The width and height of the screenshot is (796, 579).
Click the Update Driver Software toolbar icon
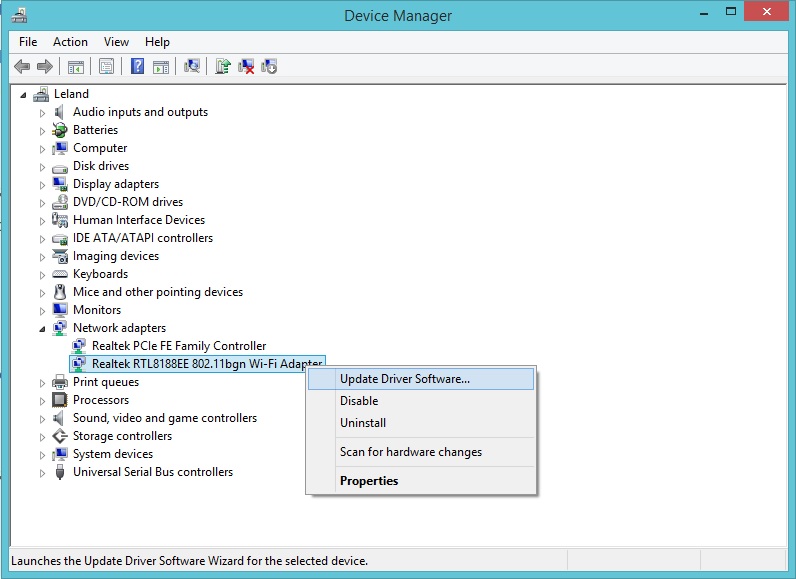click(x=223, y=66)
